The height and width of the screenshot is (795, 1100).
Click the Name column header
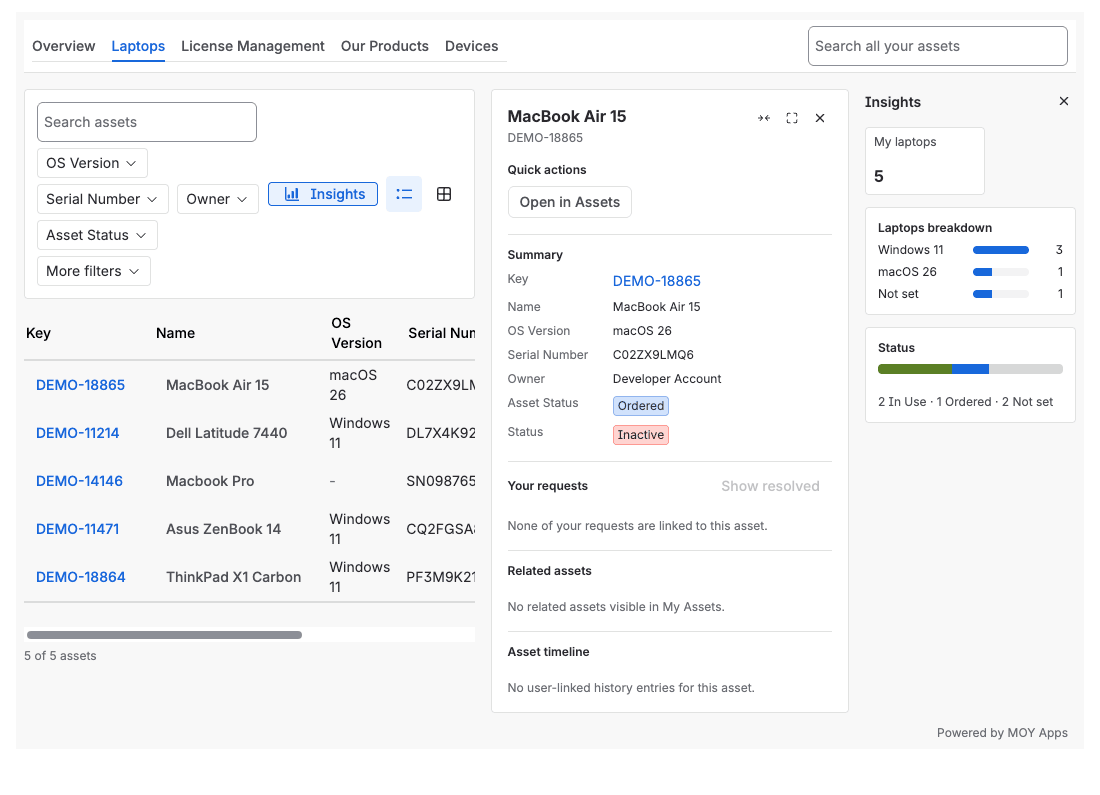pos(175,333)
